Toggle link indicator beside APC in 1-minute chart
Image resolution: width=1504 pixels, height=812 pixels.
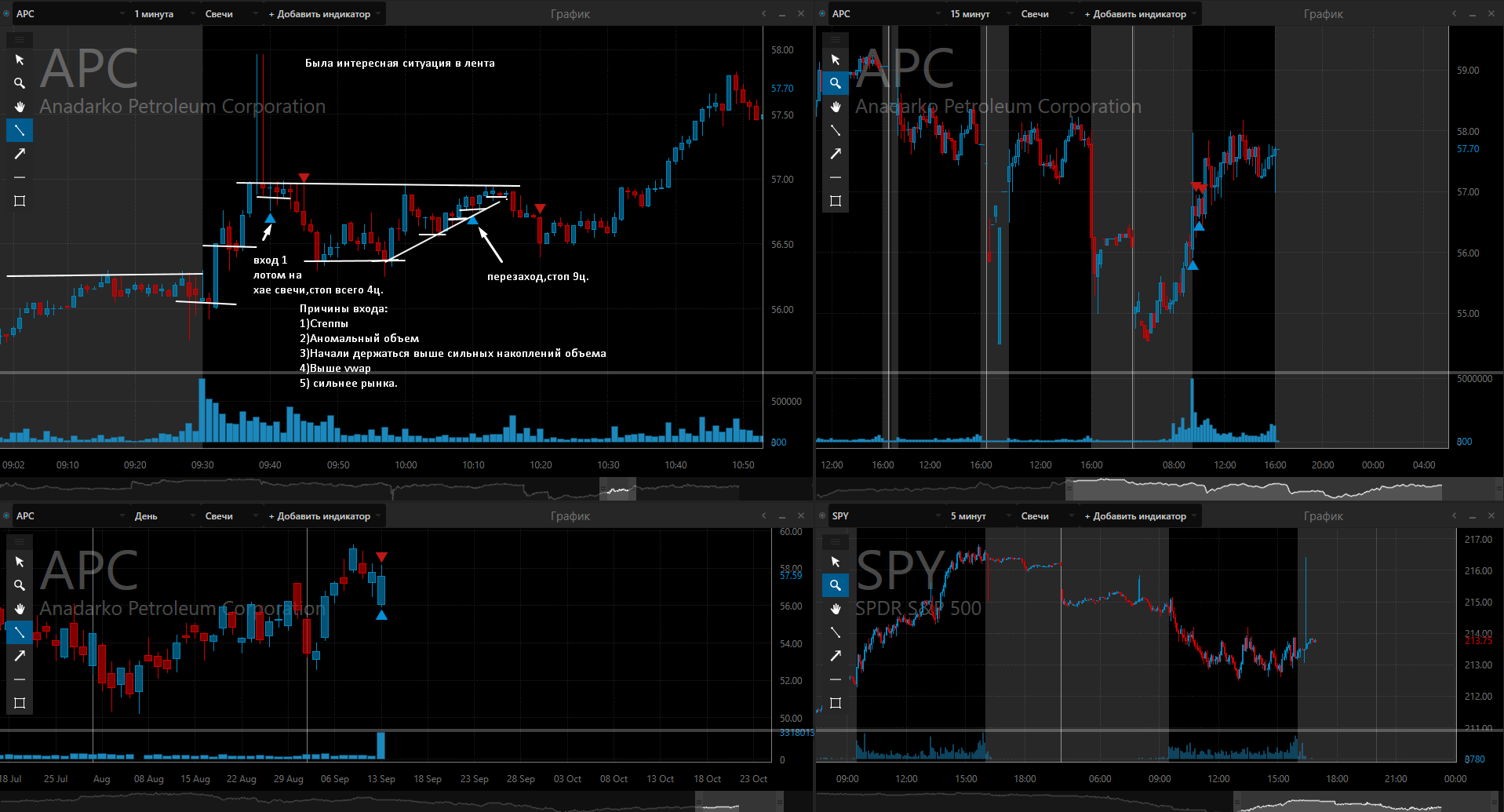tap(6, 13)
